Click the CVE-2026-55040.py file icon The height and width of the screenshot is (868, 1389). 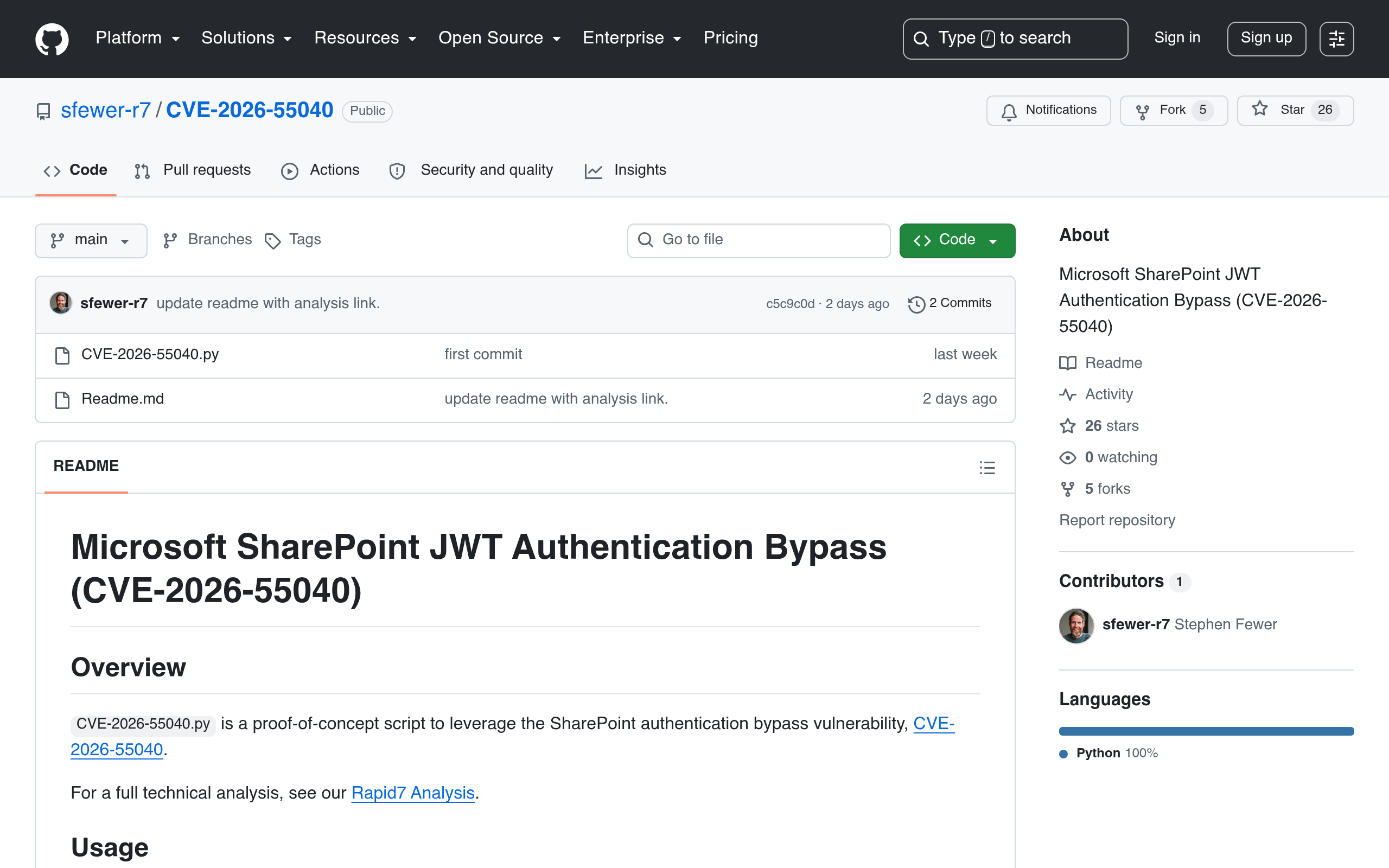[x=62, y=355]
